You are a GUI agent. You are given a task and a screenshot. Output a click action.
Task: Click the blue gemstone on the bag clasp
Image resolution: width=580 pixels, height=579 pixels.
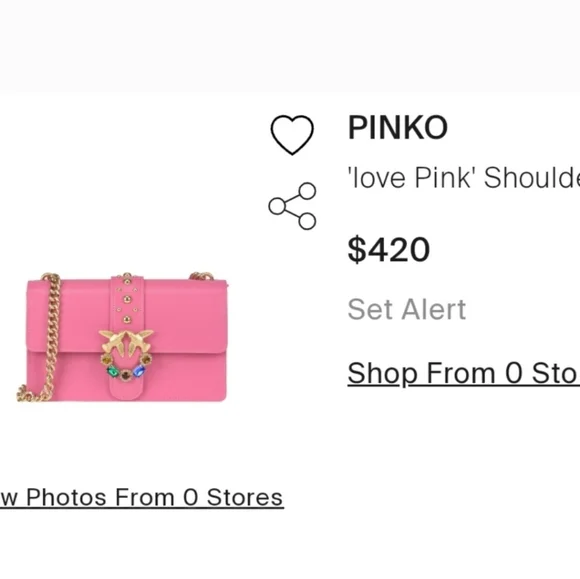tap(139, 371)
